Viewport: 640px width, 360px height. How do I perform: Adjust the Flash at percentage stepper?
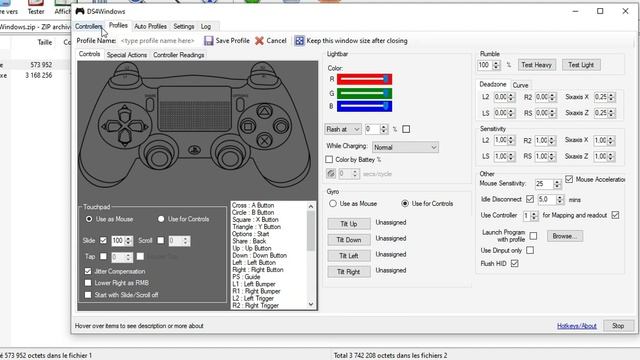[x=383, y=129]
